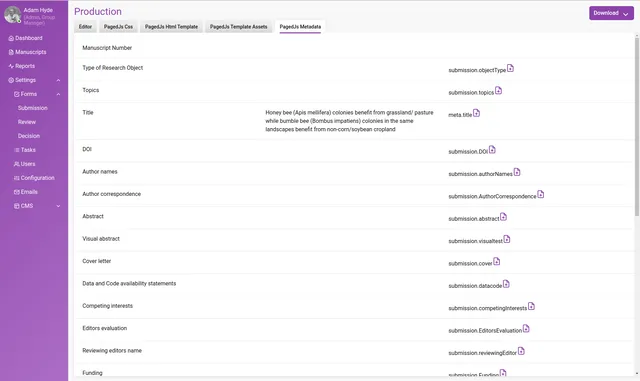Click the Configuration sliders icon in sidebar

(17, 178)
